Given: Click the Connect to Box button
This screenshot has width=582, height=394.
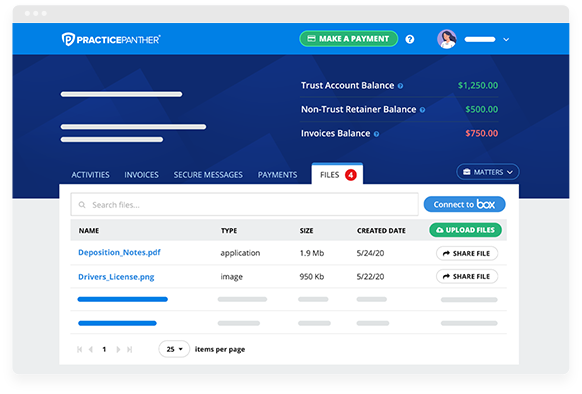Looking at the screenshot, I should 464,204.
